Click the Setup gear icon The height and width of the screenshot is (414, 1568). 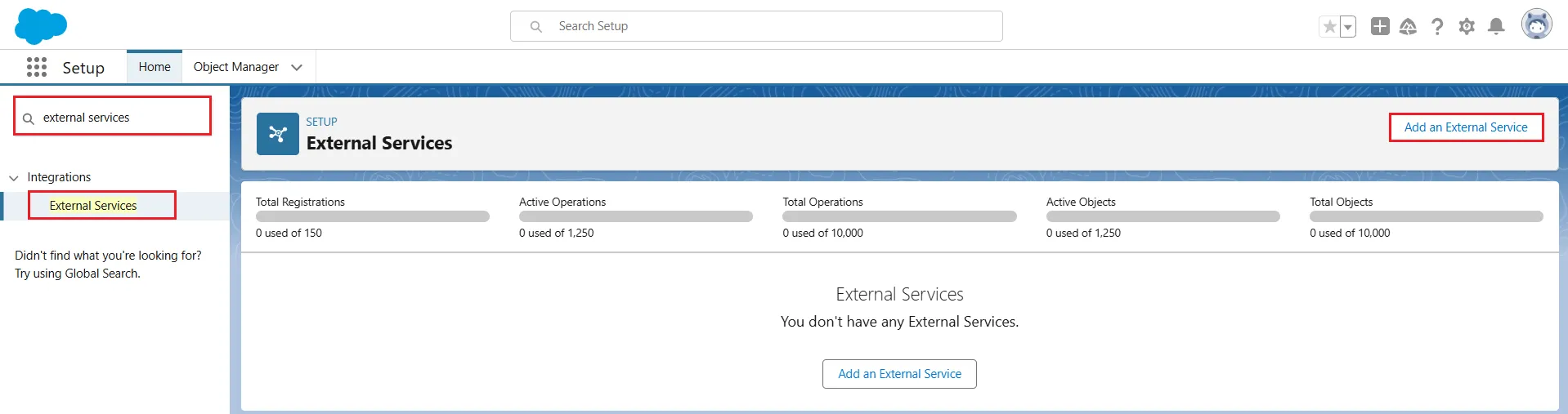click(x=1467, y=27)
